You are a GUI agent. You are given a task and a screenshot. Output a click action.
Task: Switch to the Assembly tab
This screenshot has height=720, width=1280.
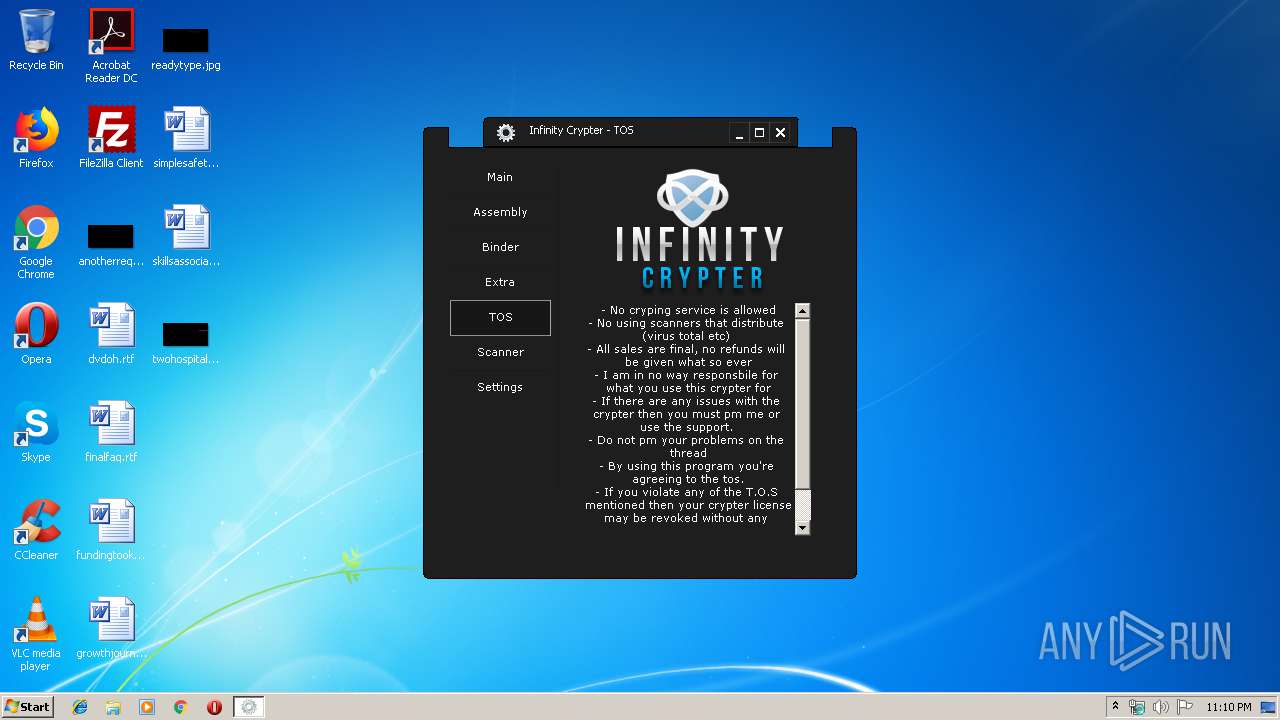[500, 212]
